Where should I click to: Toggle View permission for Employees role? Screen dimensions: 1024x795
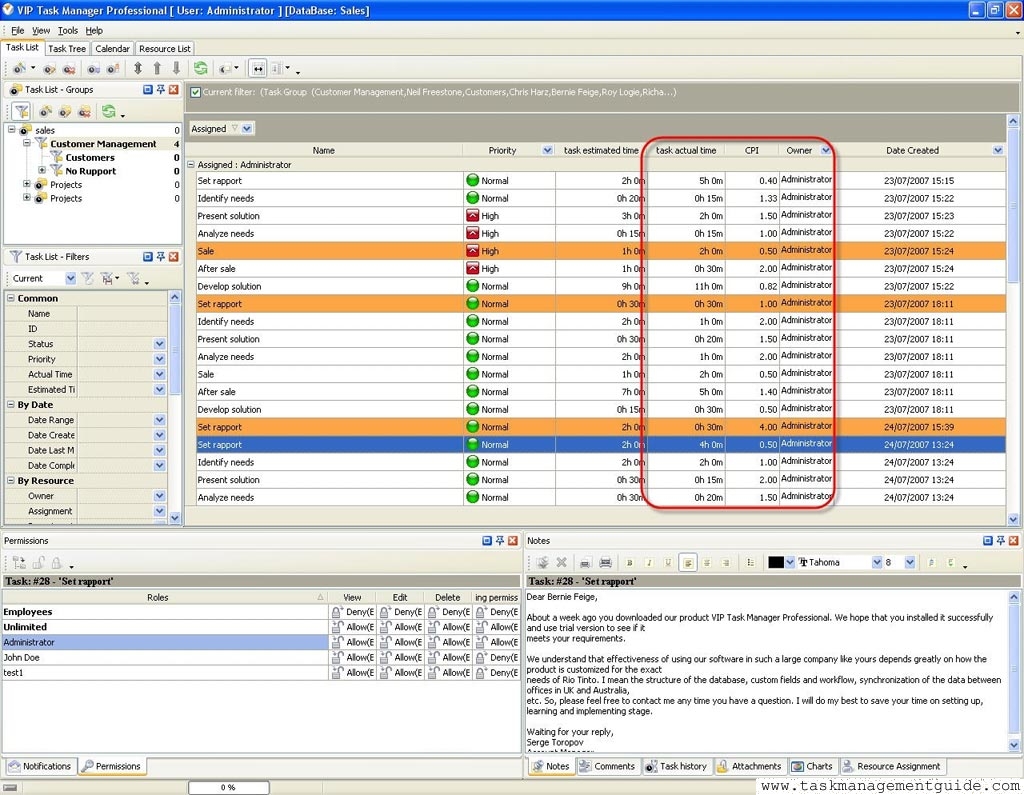click(x=352, y=612)
